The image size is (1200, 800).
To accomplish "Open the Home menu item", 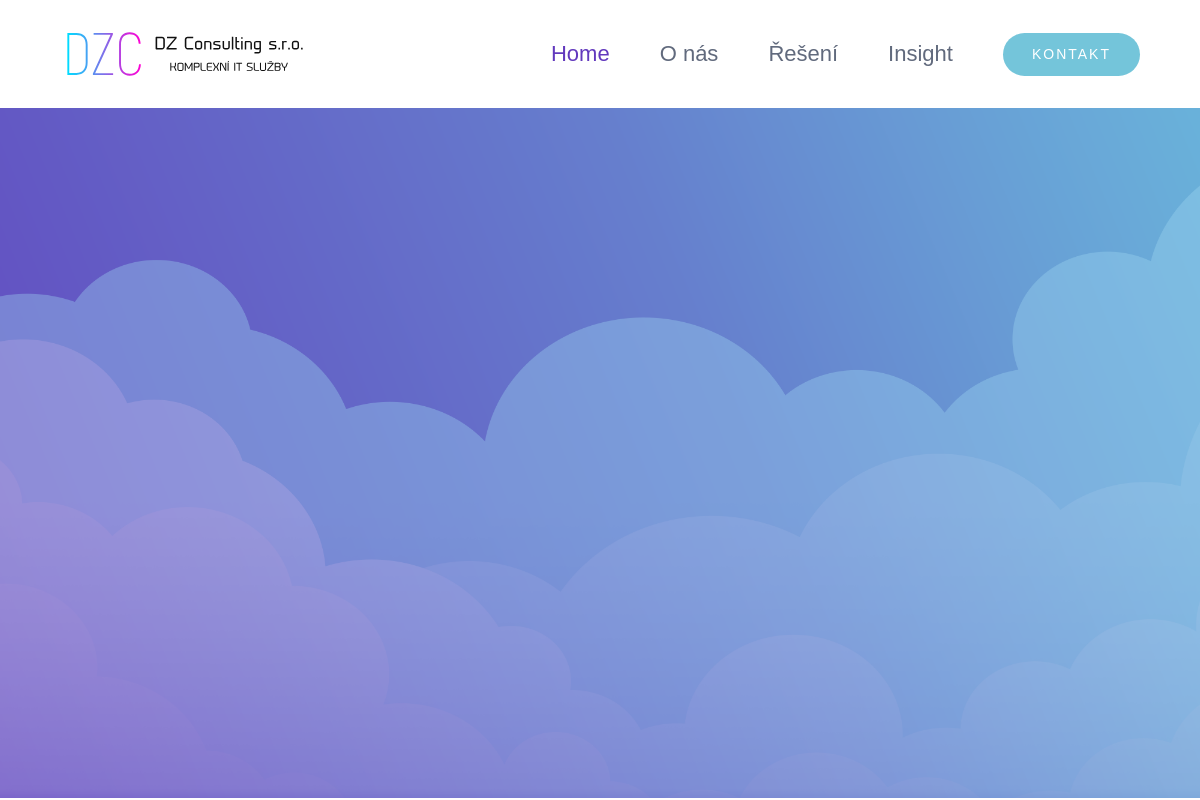I will [580, 54].
